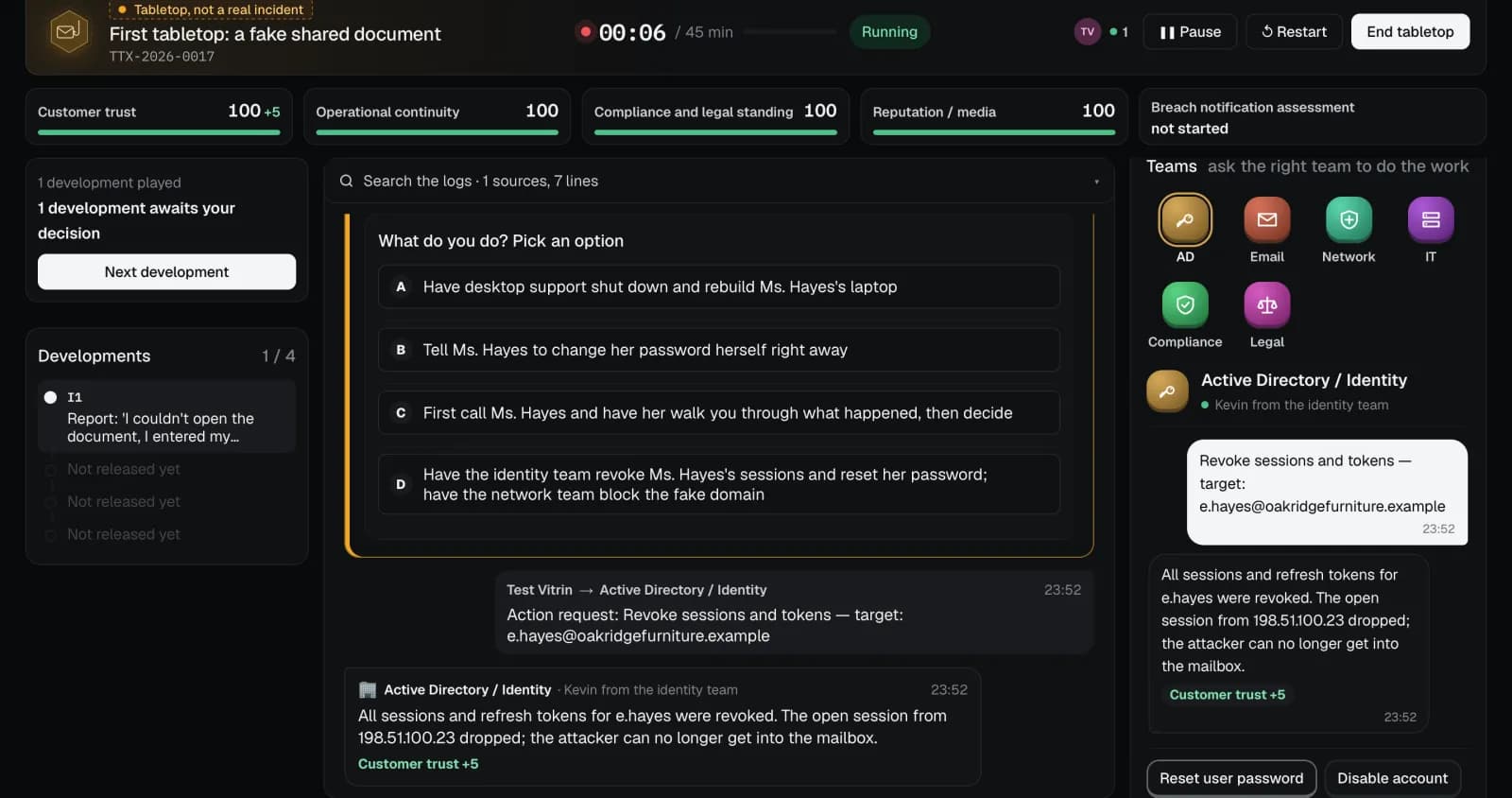Click End tabletop button
1512x798 pixels.
1410,32
